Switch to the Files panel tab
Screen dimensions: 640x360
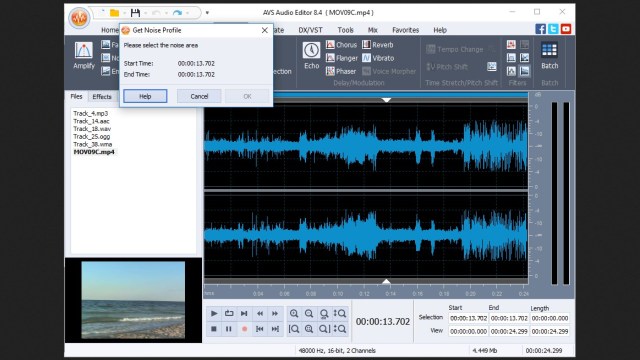pos(76,96)
